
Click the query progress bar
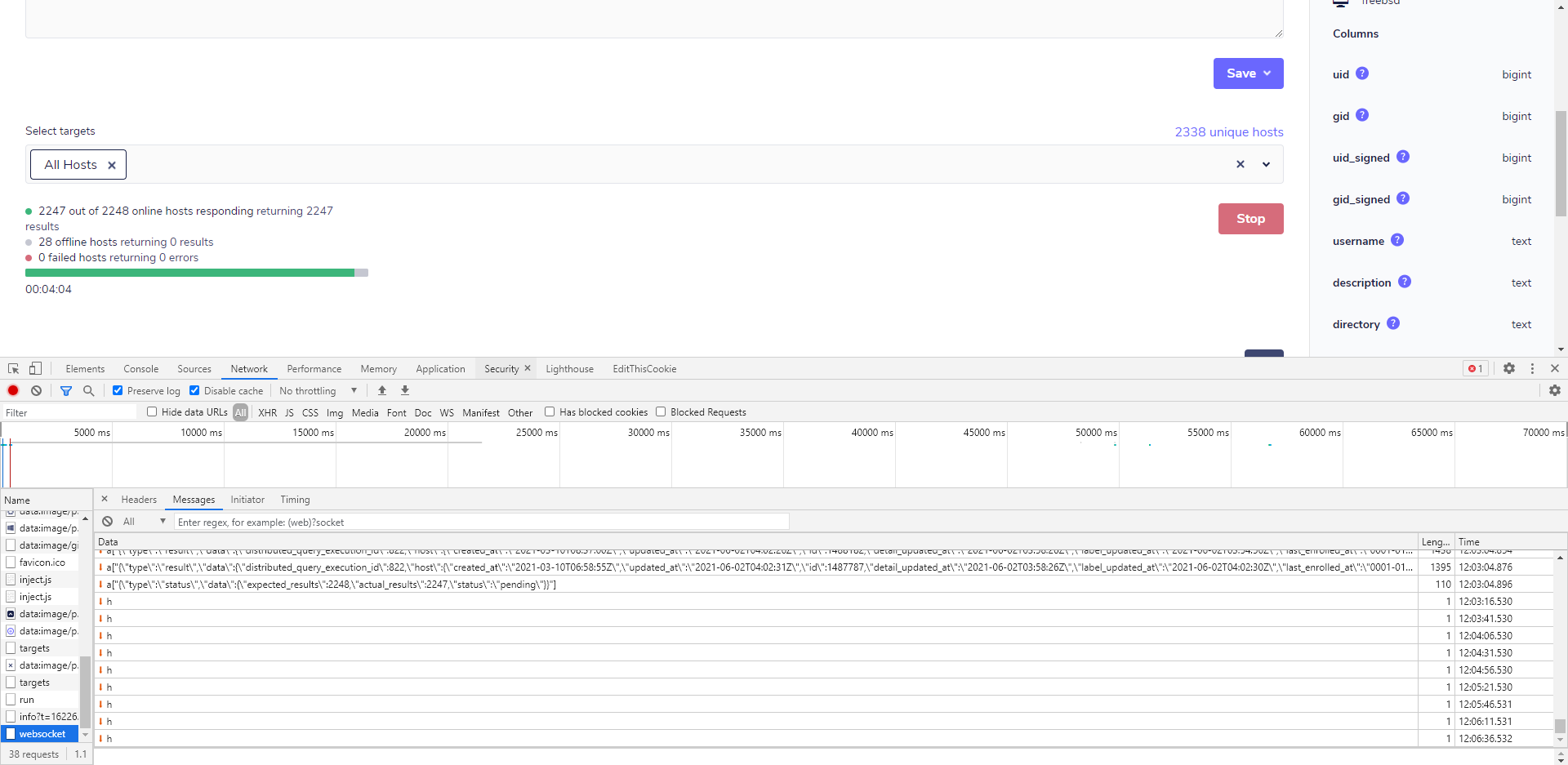click(x=197, y=273)
